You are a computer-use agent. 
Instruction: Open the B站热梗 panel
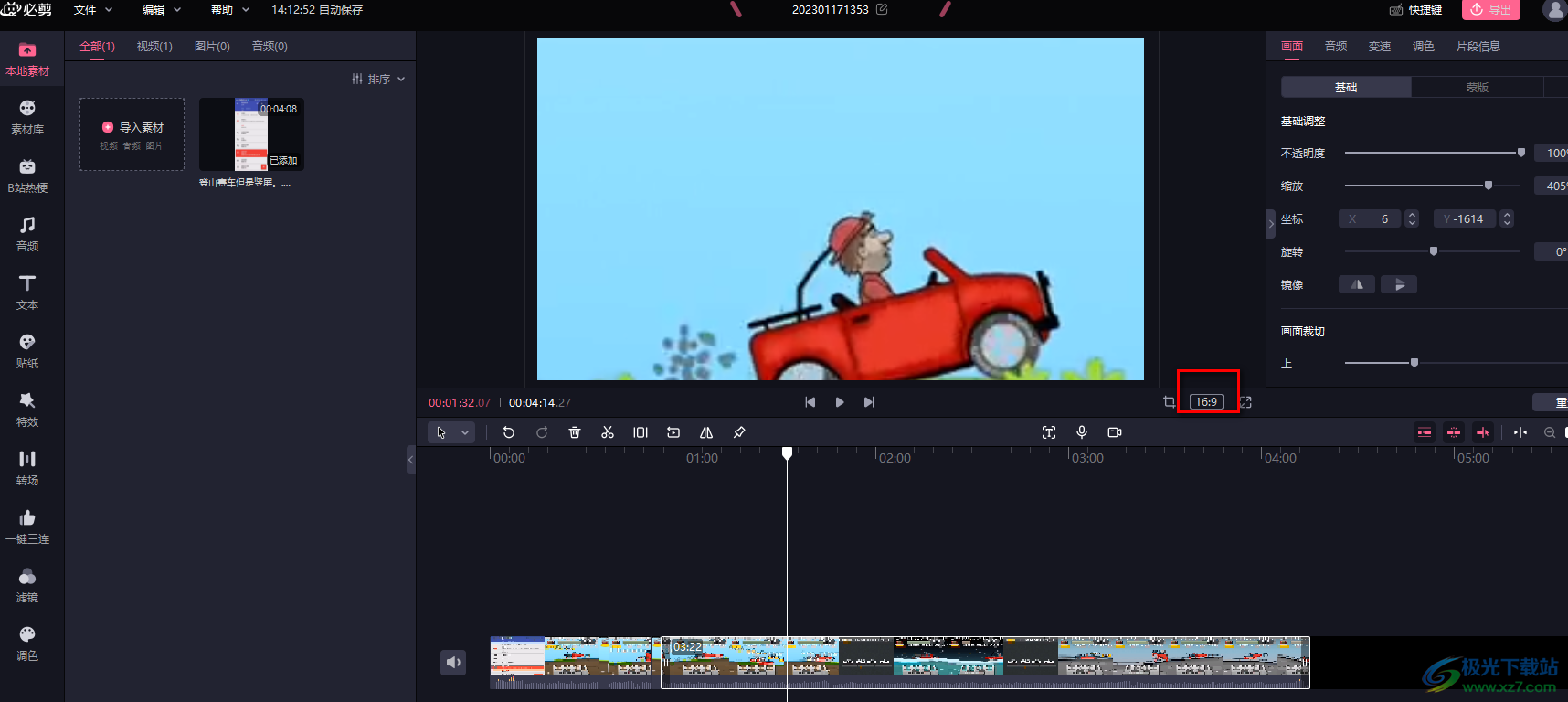27,176
